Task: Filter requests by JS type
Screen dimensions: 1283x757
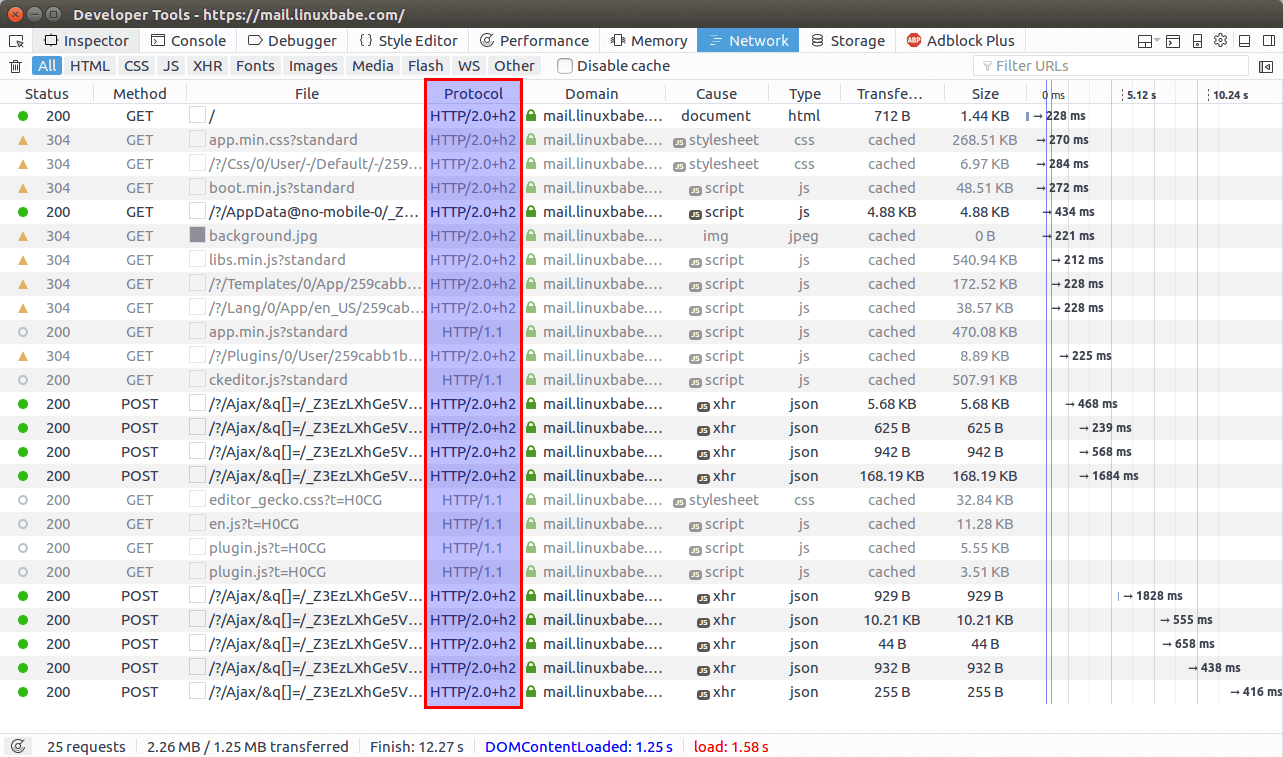Action: point(172,66)
